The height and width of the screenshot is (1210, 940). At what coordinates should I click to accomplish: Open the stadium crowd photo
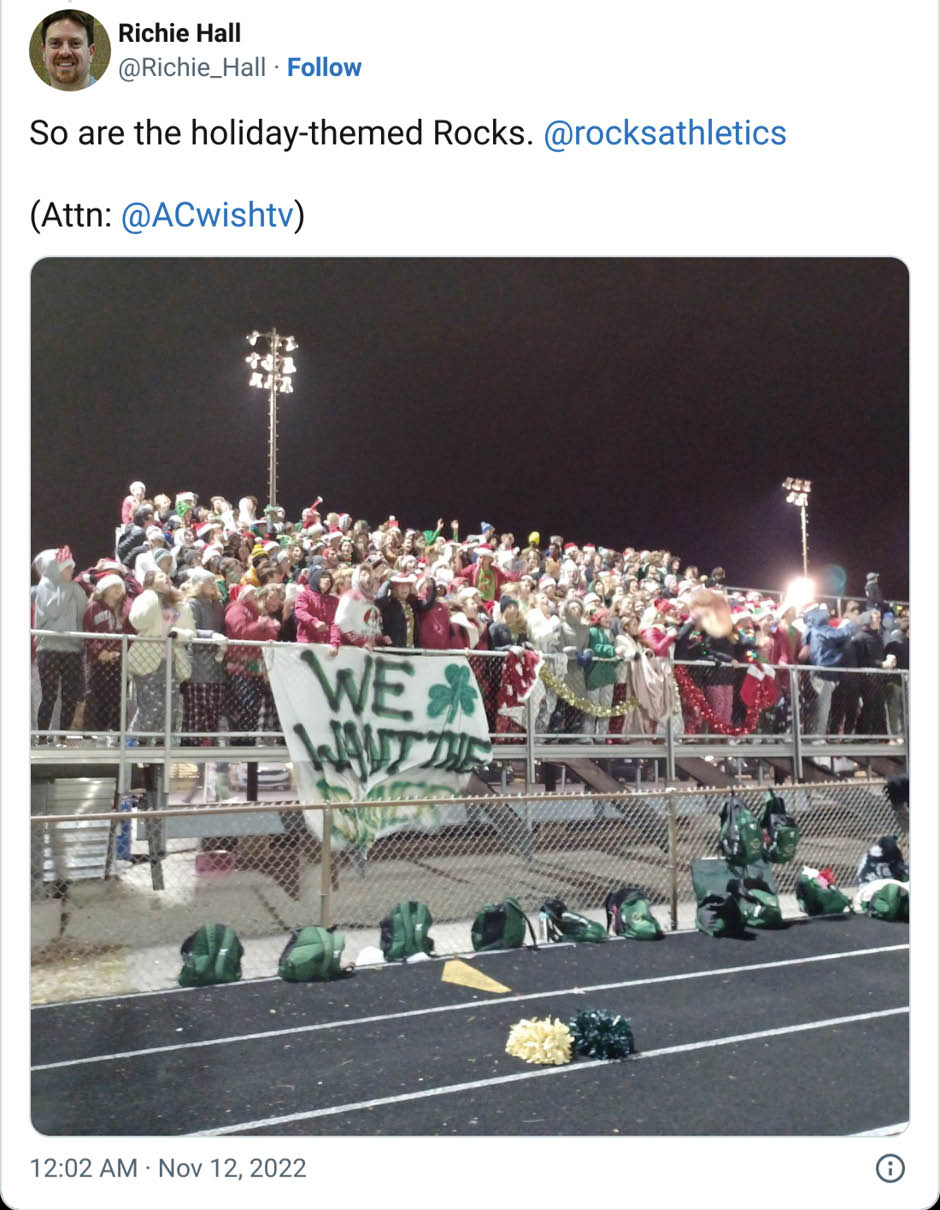[x=470, y=696]
